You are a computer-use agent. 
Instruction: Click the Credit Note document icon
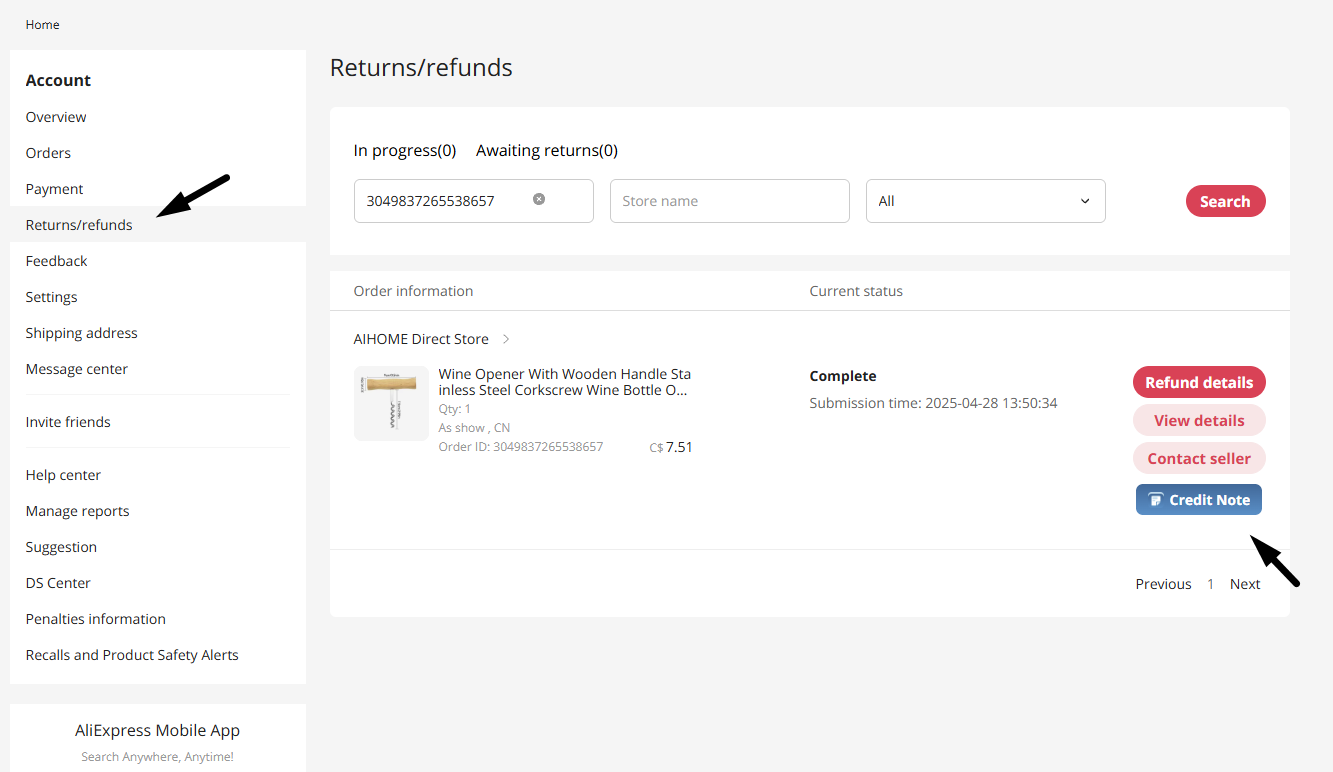tap(1158, 499)
